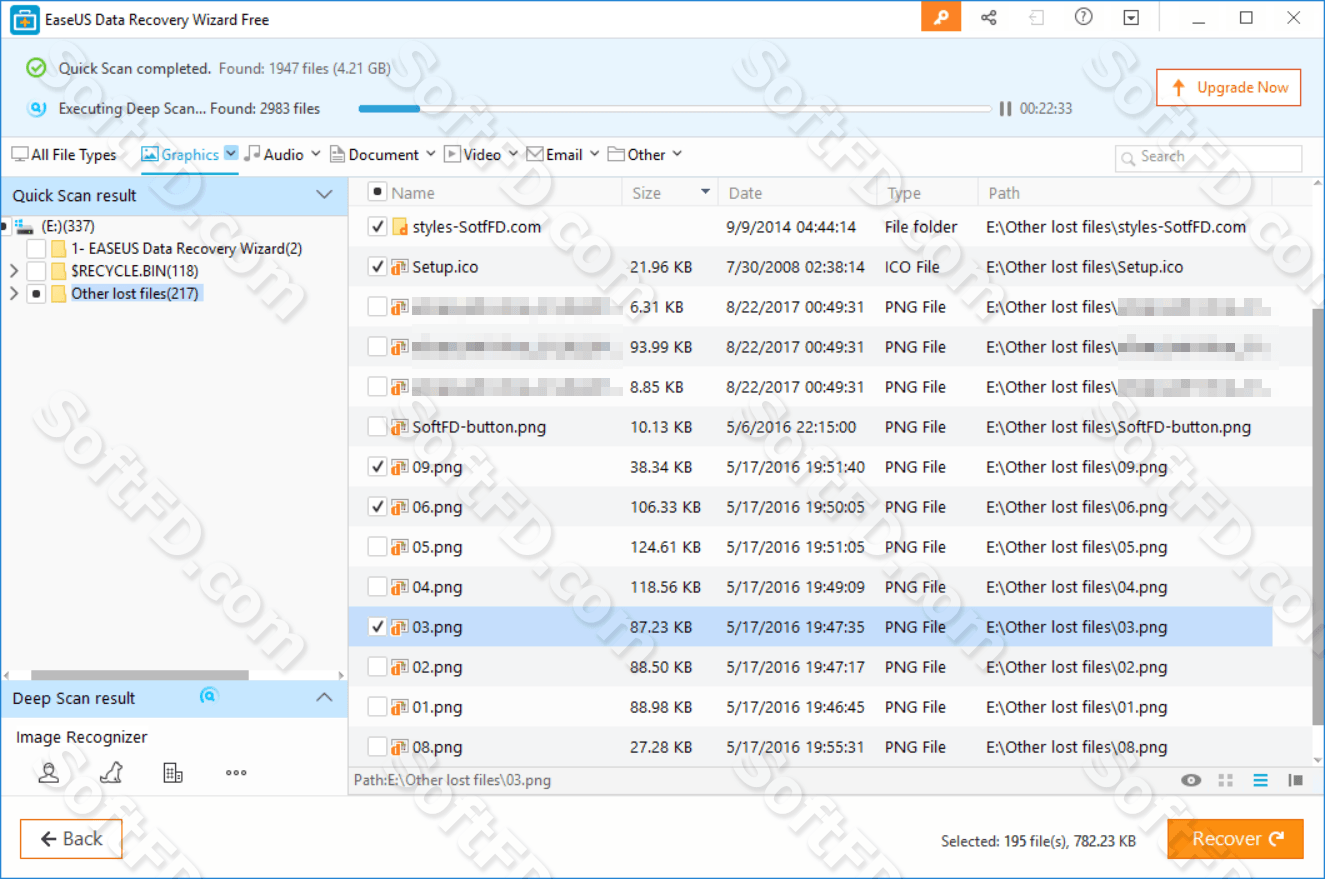Uncheck styles-SotfFD.com folder checkbox
Image resolution: width=1325 pixels, height=879 pixels.
tap(377, 227)
